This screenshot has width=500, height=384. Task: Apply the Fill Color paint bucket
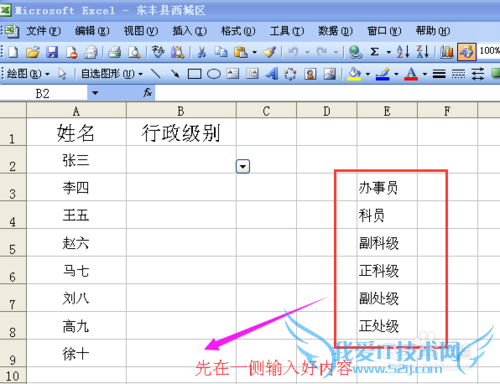click(354, 74)
